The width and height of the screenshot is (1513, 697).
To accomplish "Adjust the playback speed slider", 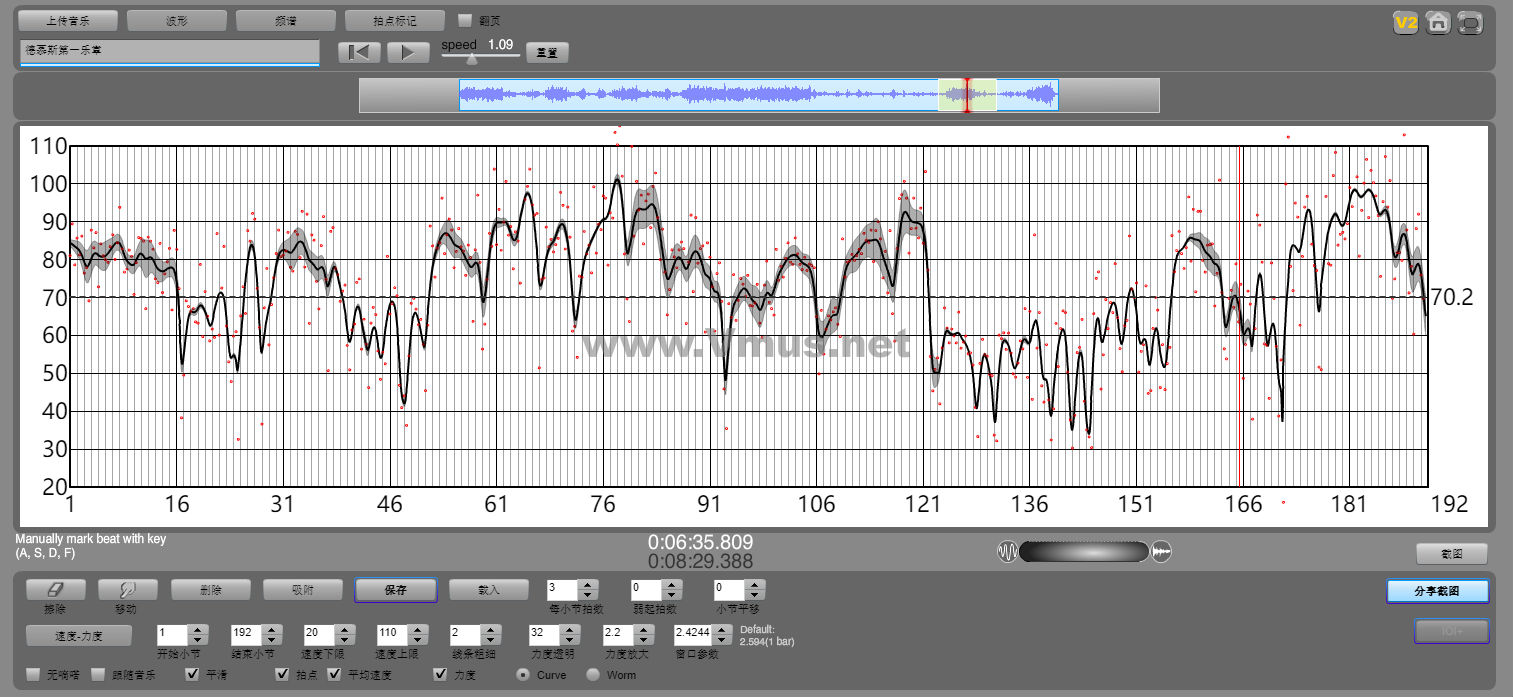I will 472,57.
